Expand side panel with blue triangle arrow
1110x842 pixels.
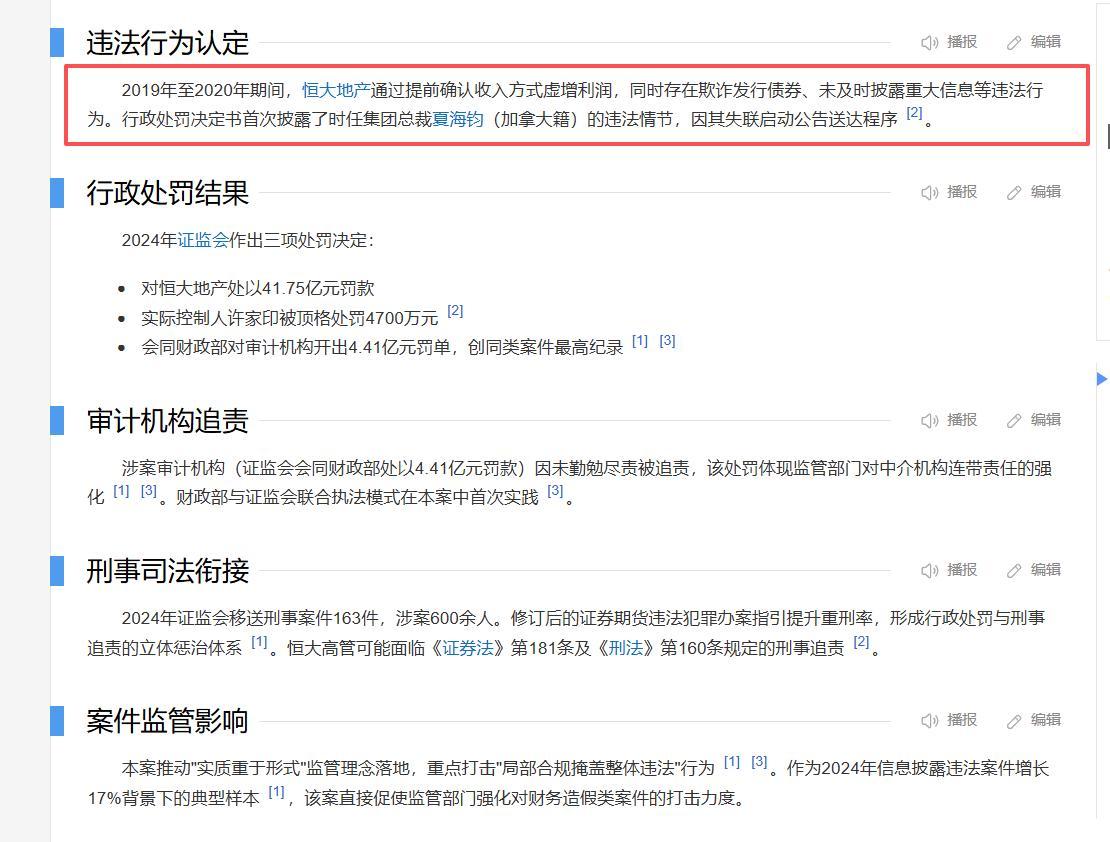click(1102, 378)
